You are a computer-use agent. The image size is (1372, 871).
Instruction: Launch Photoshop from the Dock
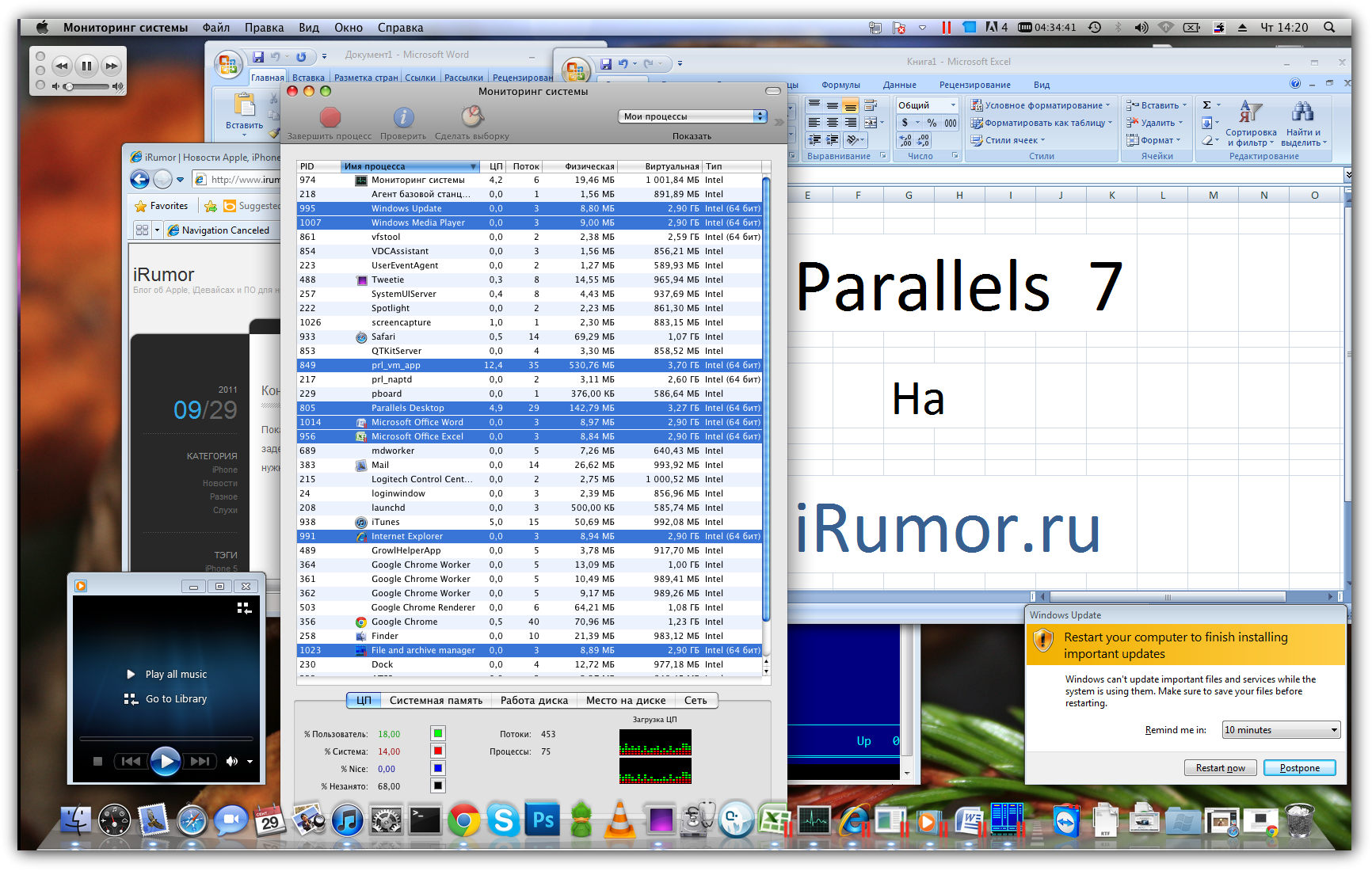click(543, 820)
